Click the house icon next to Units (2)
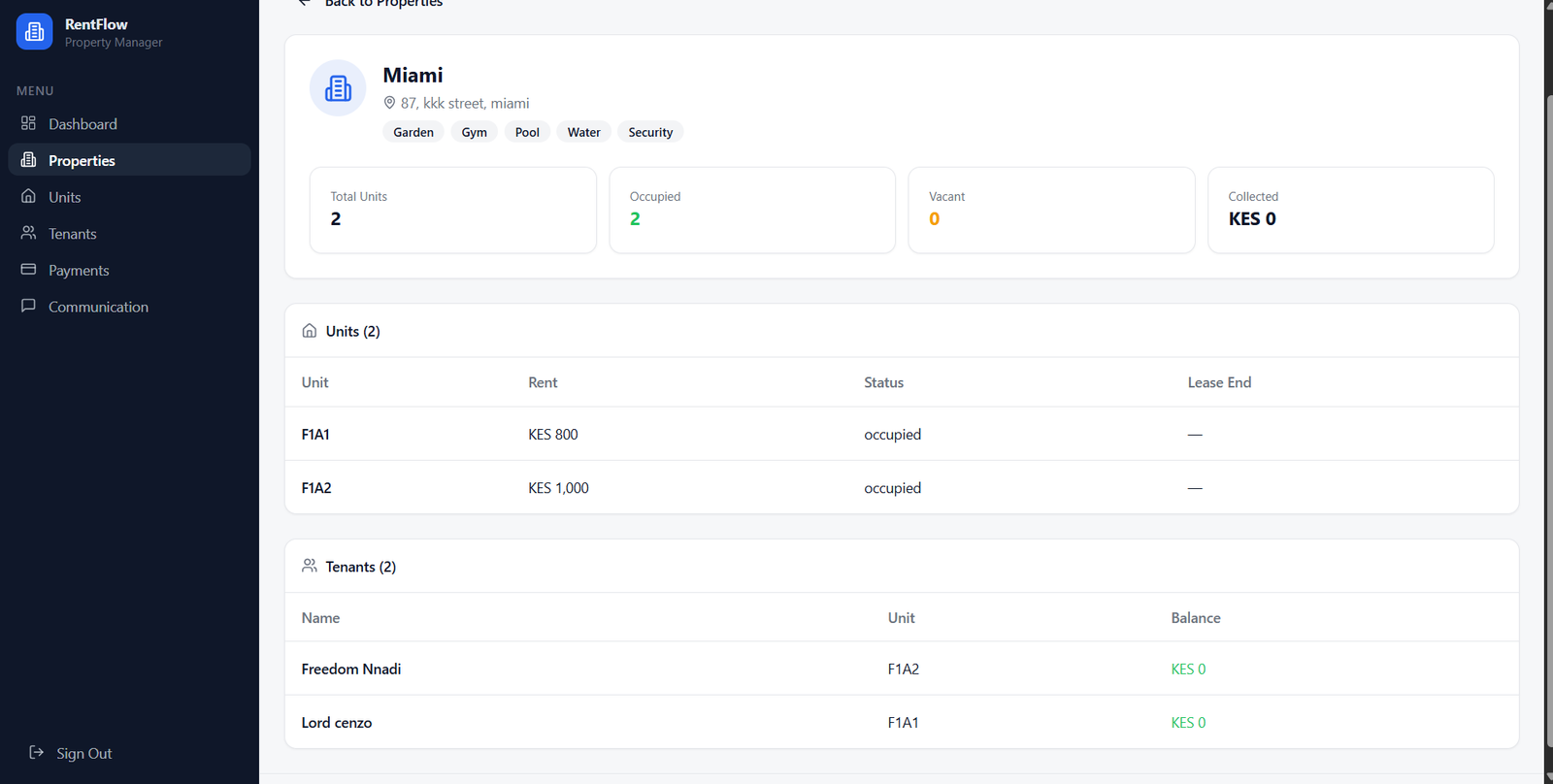 [x=310, y=331]
